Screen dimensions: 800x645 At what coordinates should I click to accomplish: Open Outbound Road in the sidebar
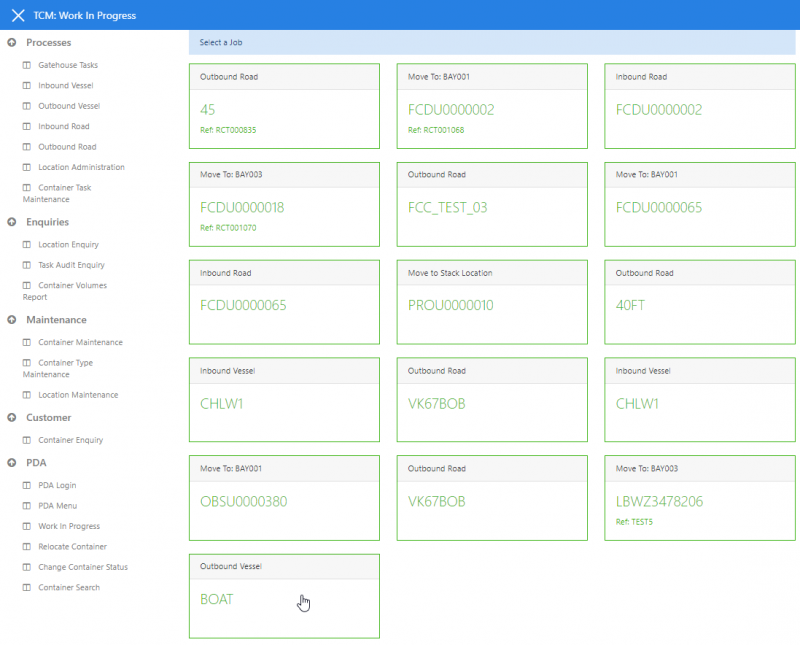tap(67, 147)
